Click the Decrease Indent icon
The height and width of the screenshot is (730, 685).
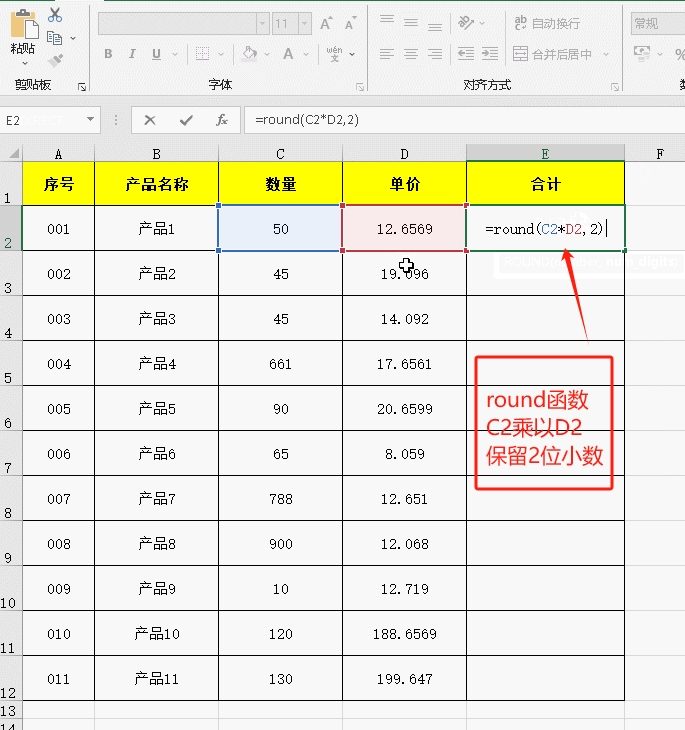466,54
